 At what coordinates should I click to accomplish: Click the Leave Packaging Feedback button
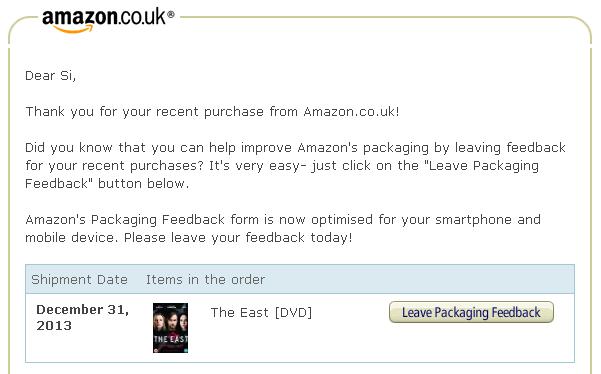[471, 312]
